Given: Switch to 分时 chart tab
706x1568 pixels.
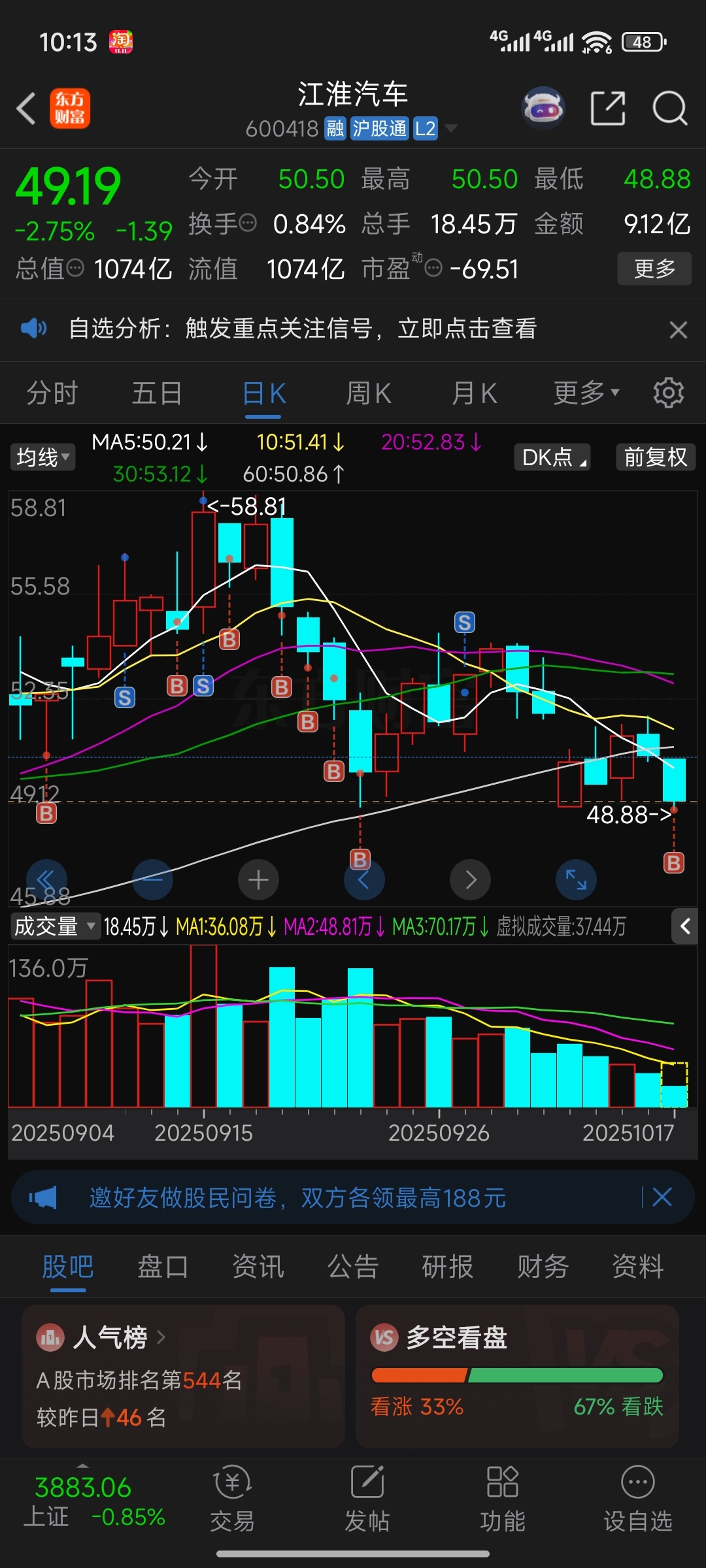Looking at the screenshot, I should pyautogui.click(x=52, y=393).
